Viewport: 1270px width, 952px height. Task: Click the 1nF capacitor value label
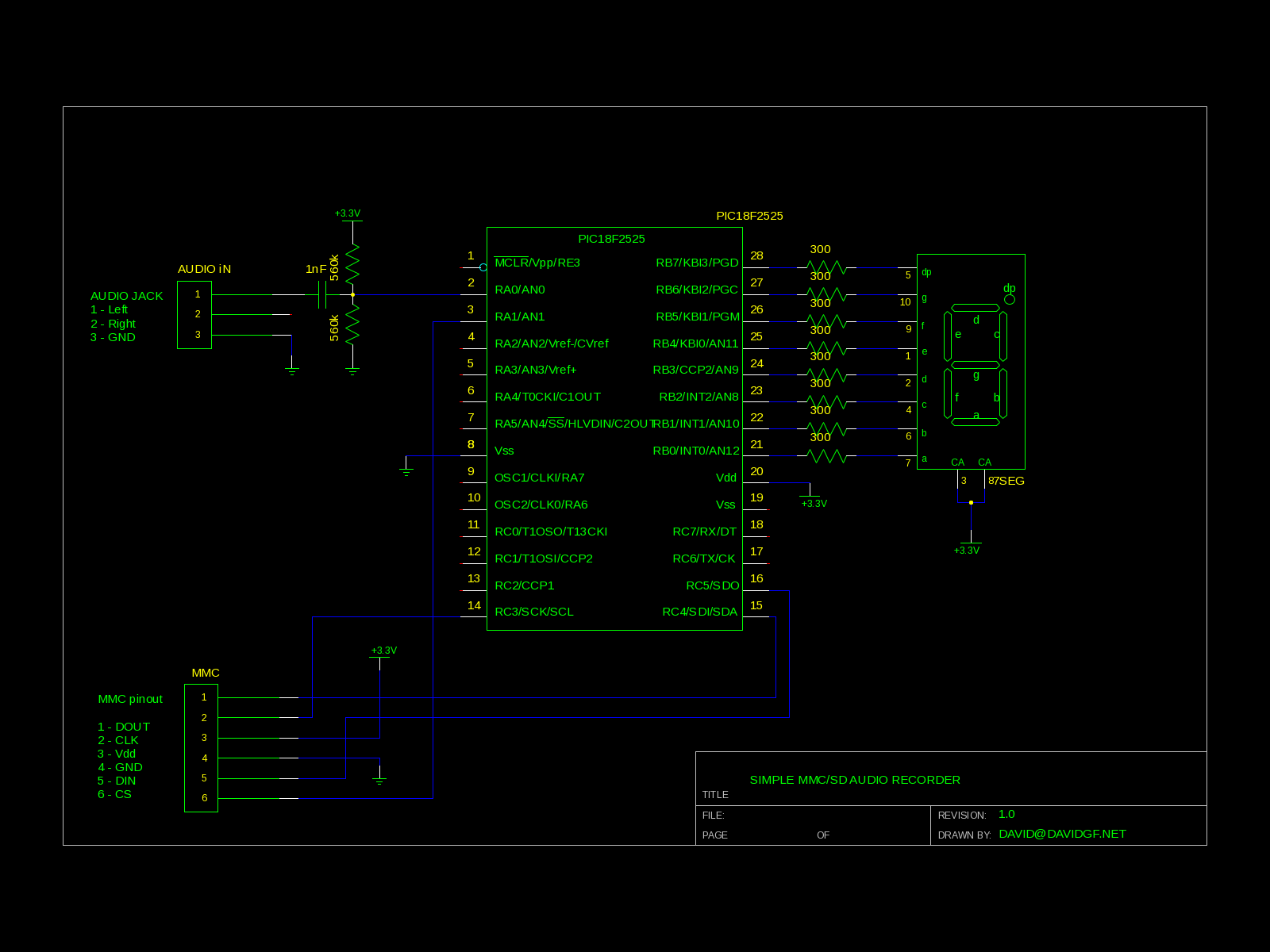pyautogui.click(x=316, y=269)
